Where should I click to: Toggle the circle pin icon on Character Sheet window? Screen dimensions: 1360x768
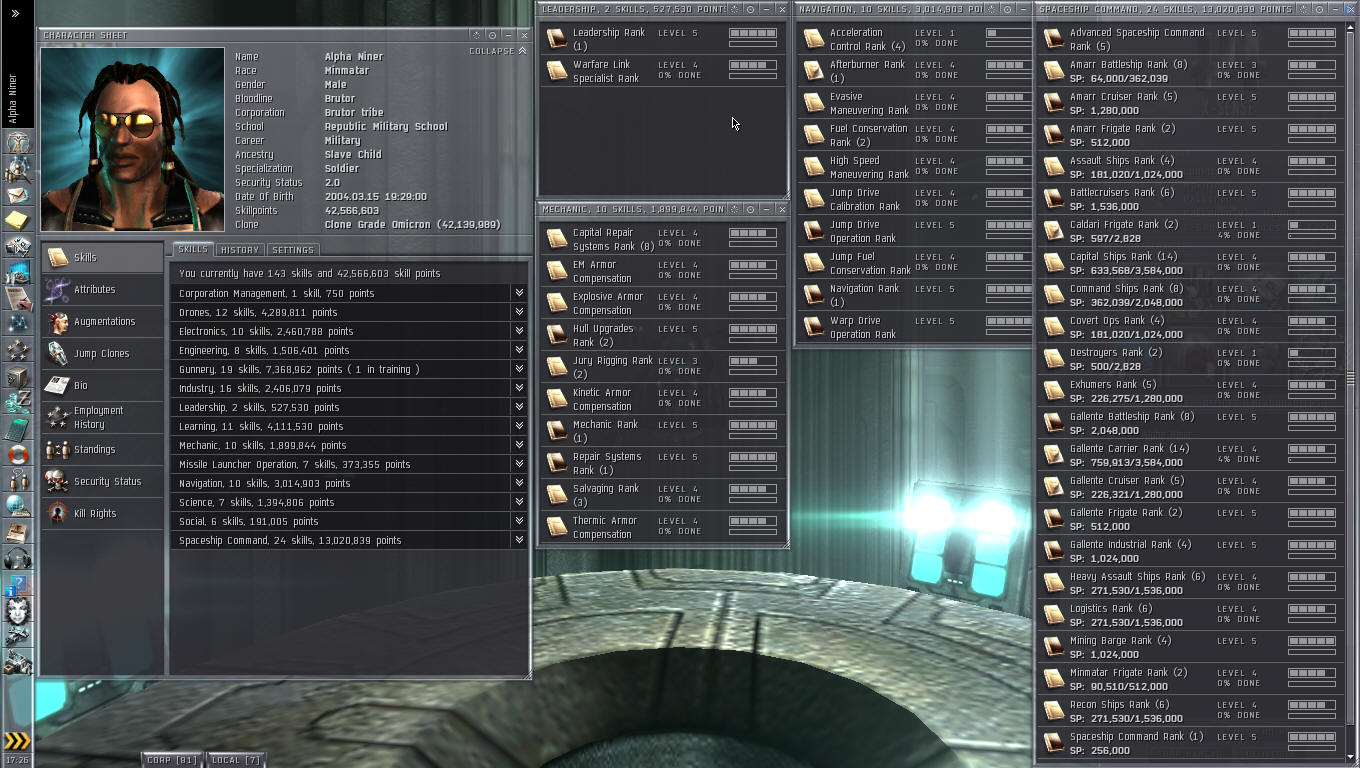[492, 35]
